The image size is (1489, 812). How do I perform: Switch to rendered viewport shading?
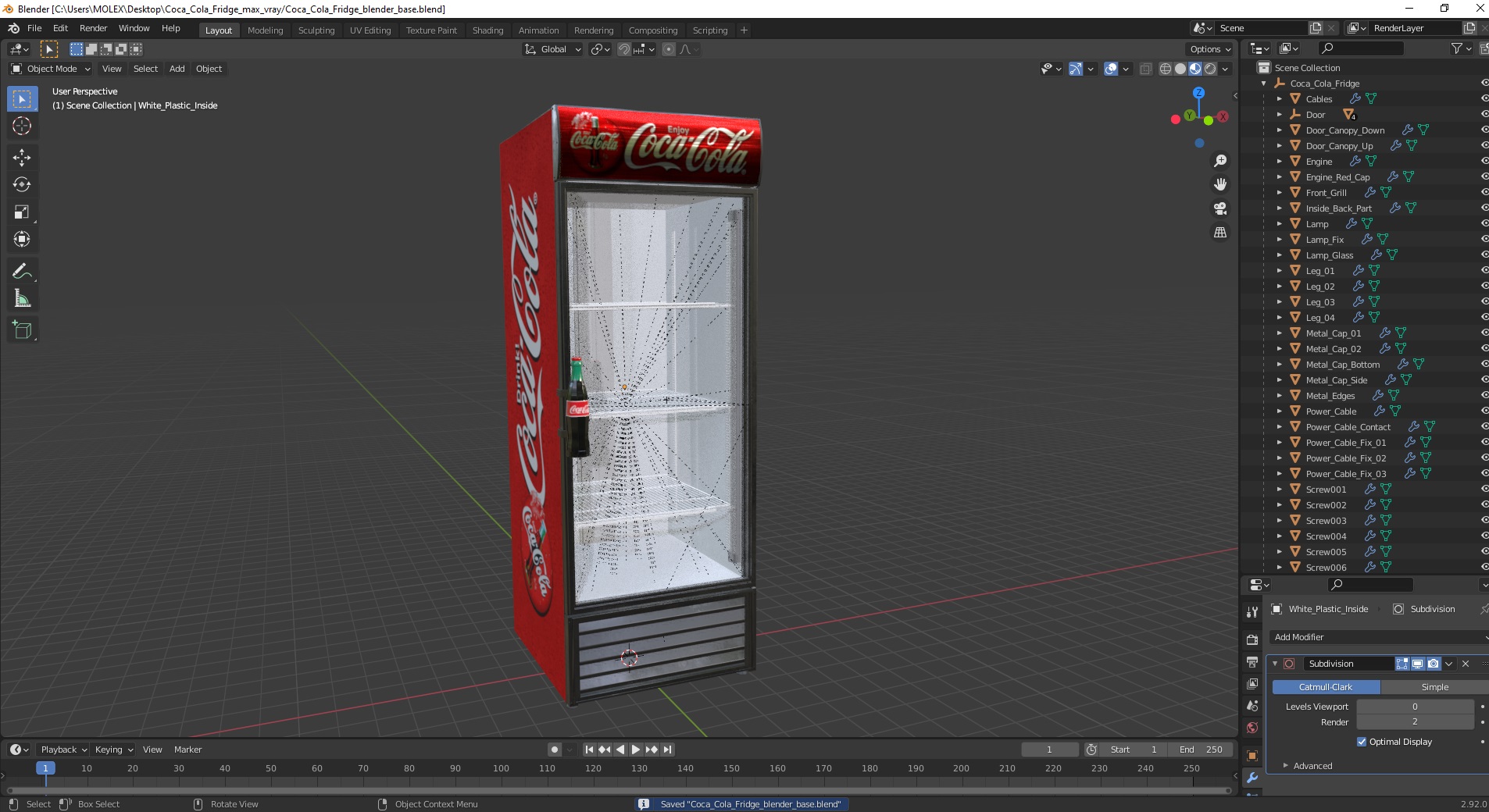click(x=1210, y=69)
